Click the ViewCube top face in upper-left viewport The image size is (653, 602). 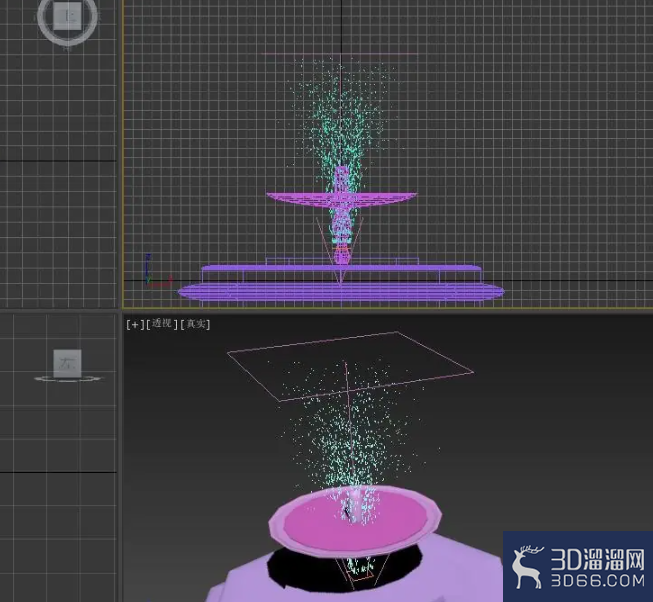(x=67, y=16)
